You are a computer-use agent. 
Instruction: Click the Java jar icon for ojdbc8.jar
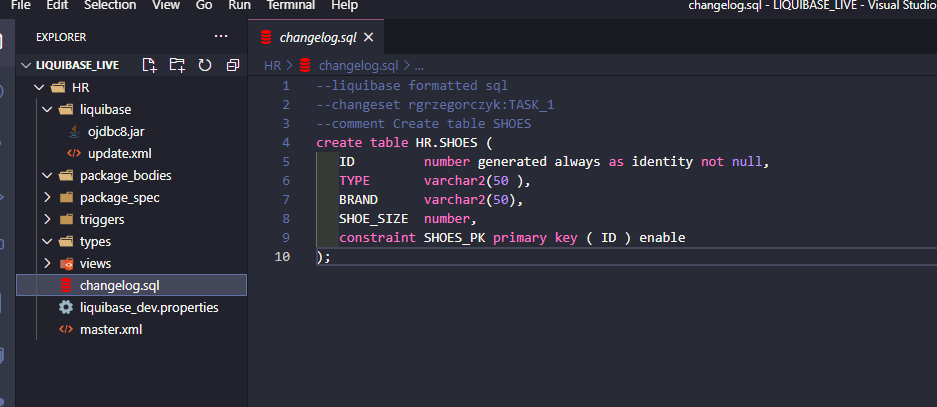tap(74, 131)
